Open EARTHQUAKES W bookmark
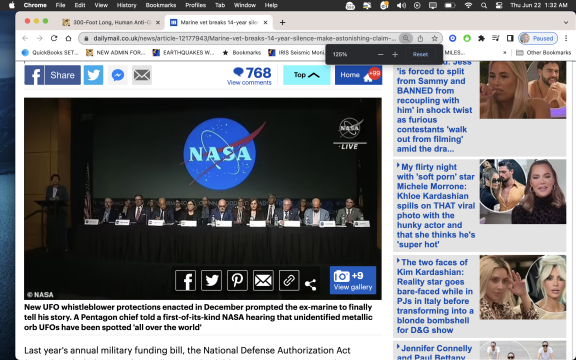 tap(183, 53)
